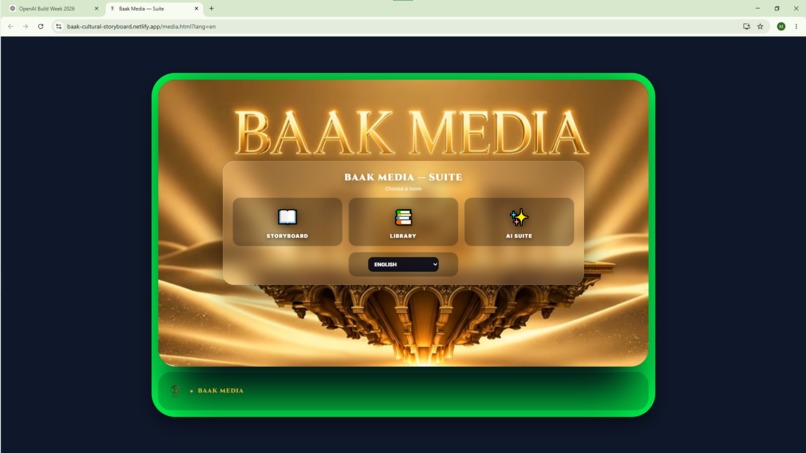Click the BAAK MEDIA — SUITE heading

(x=403, y=177)
